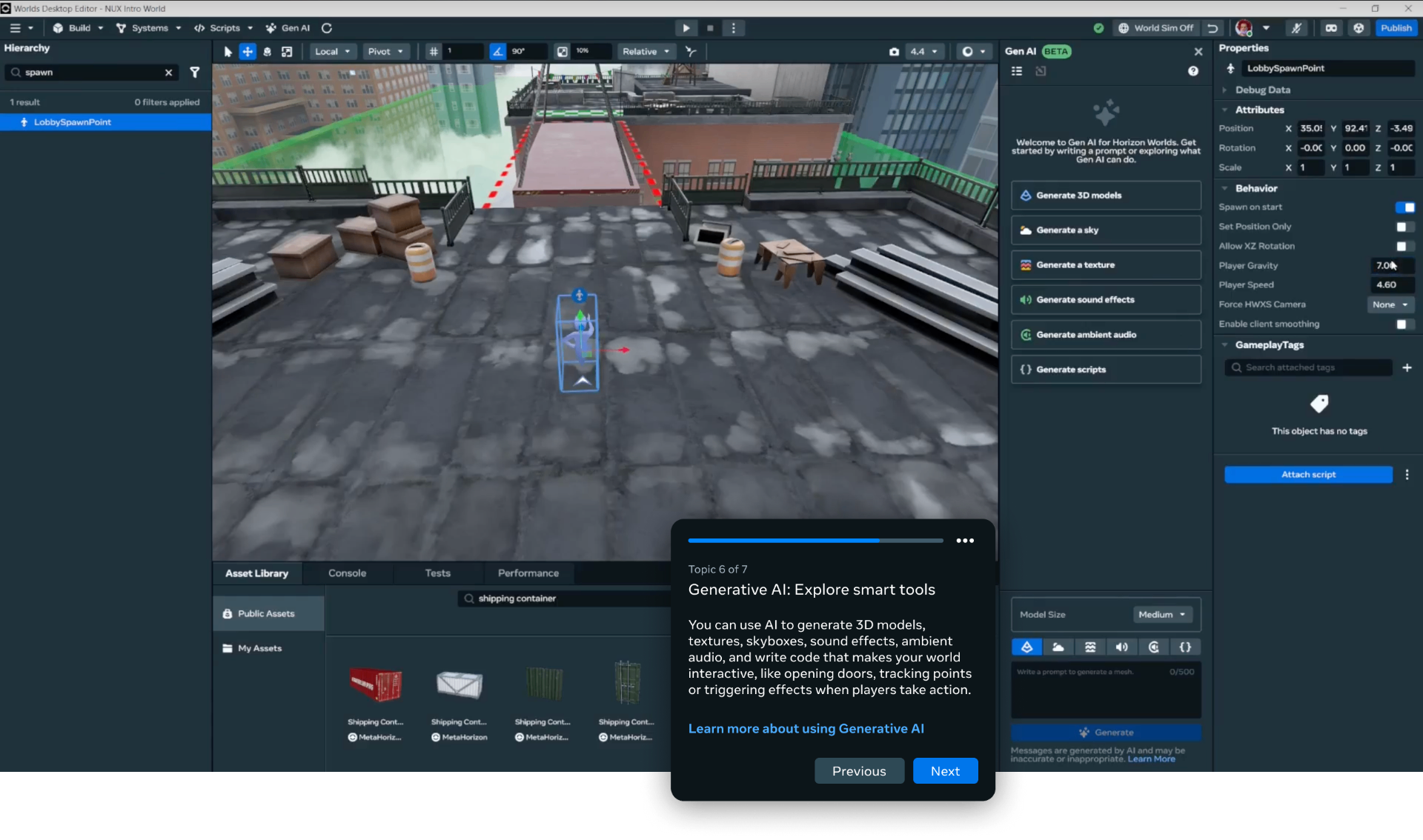Open the Systems menu
Image resolution: width=1423 pixels, height=840 pixels.
(148, 28)
